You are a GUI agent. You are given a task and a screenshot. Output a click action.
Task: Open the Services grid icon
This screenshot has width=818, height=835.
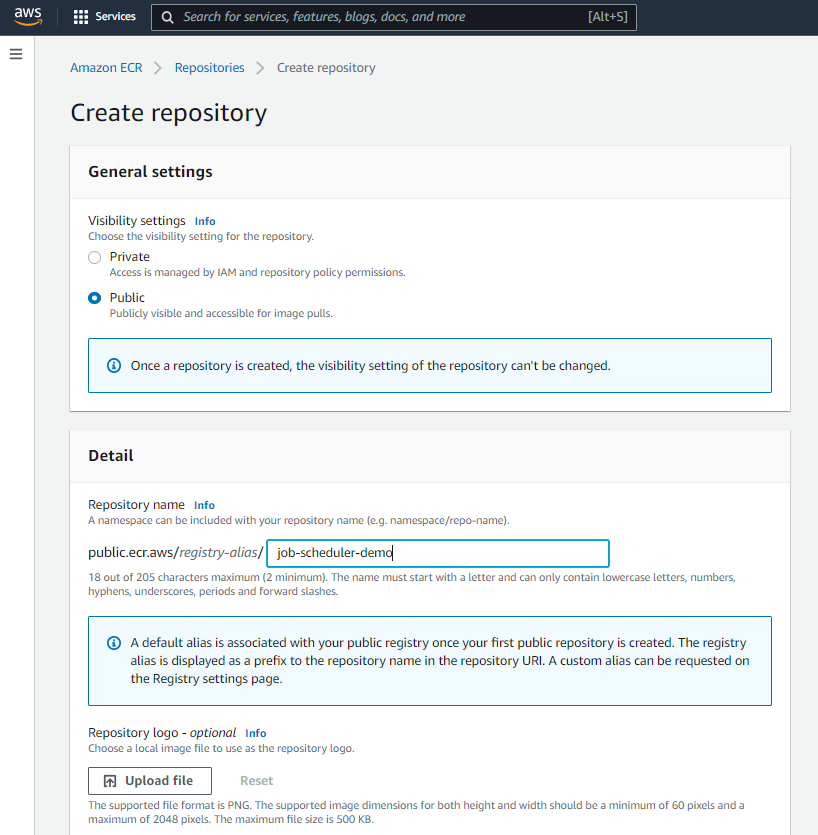point(81,17)
